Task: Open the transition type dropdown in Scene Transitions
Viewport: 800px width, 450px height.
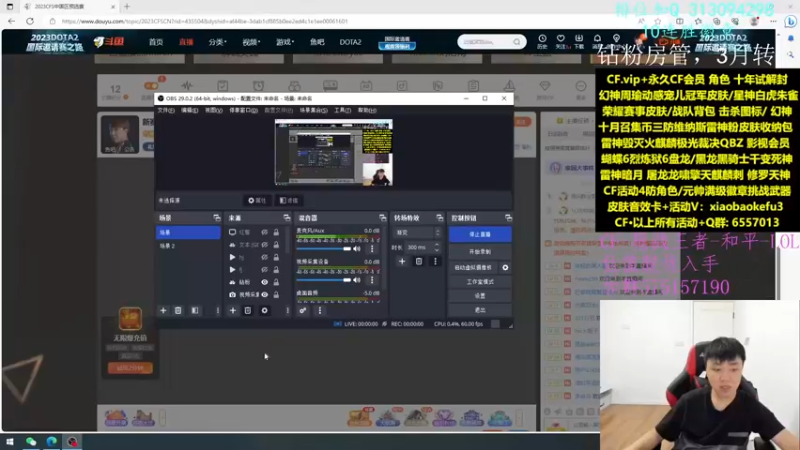Action: click(x=417, y=233)
